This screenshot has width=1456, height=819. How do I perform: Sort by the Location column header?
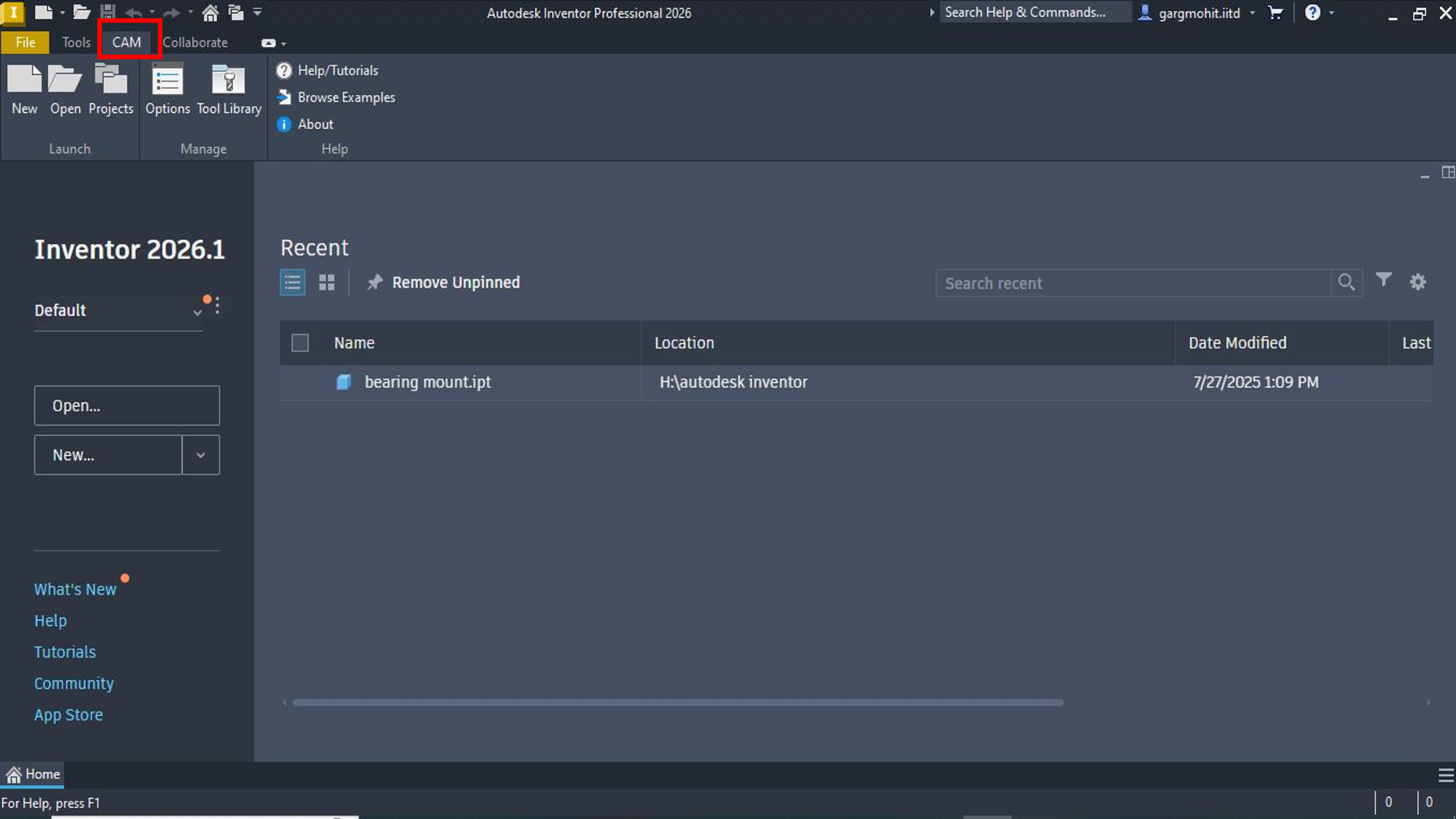(684, 343)
